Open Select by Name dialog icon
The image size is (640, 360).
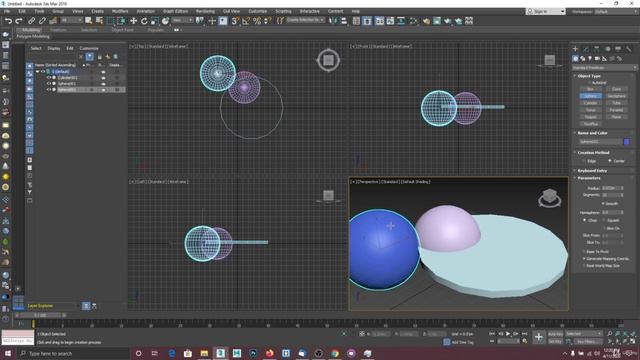point(99,20)
